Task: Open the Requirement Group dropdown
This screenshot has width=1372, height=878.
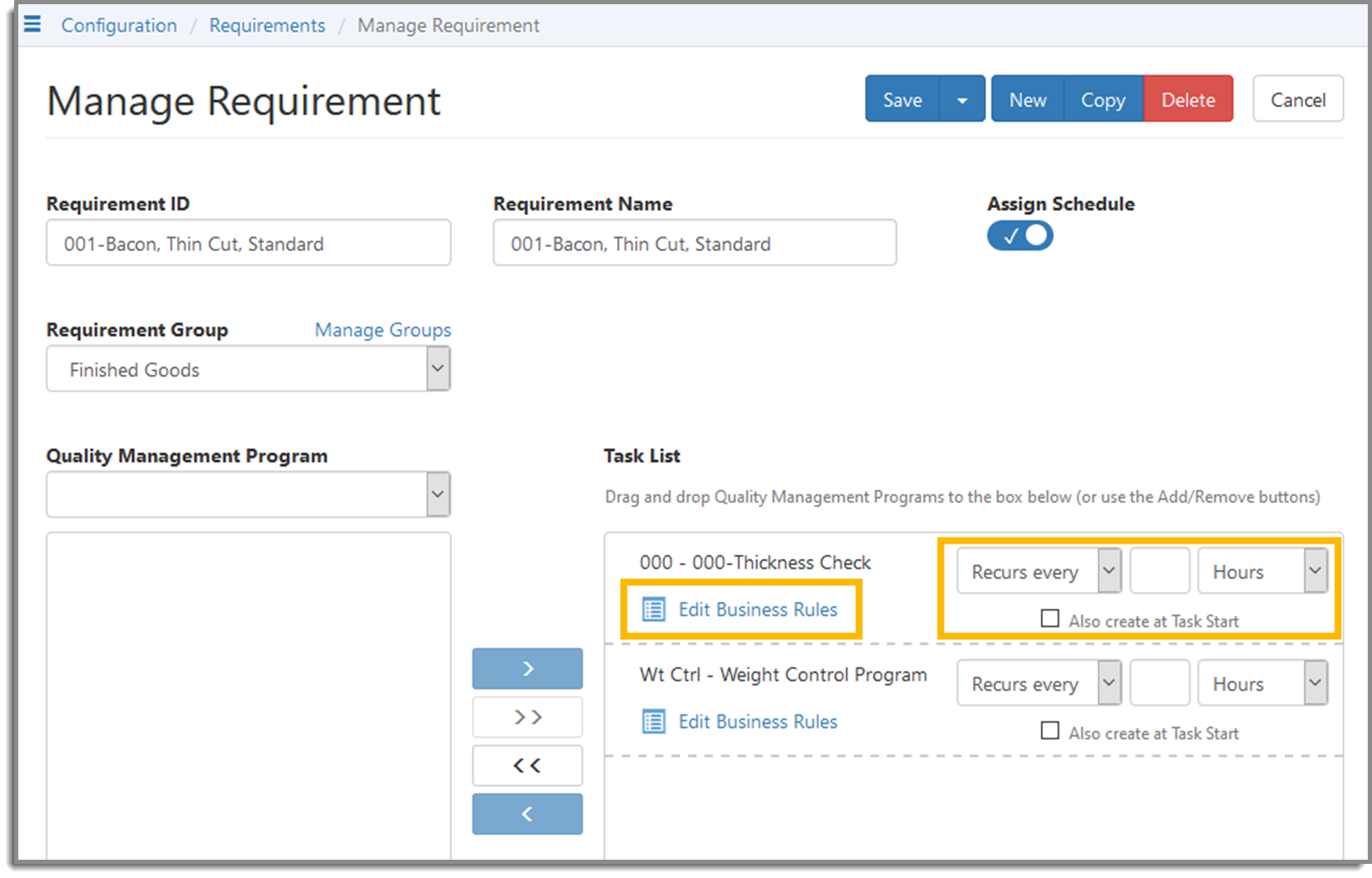Action: tap(248, 368)
